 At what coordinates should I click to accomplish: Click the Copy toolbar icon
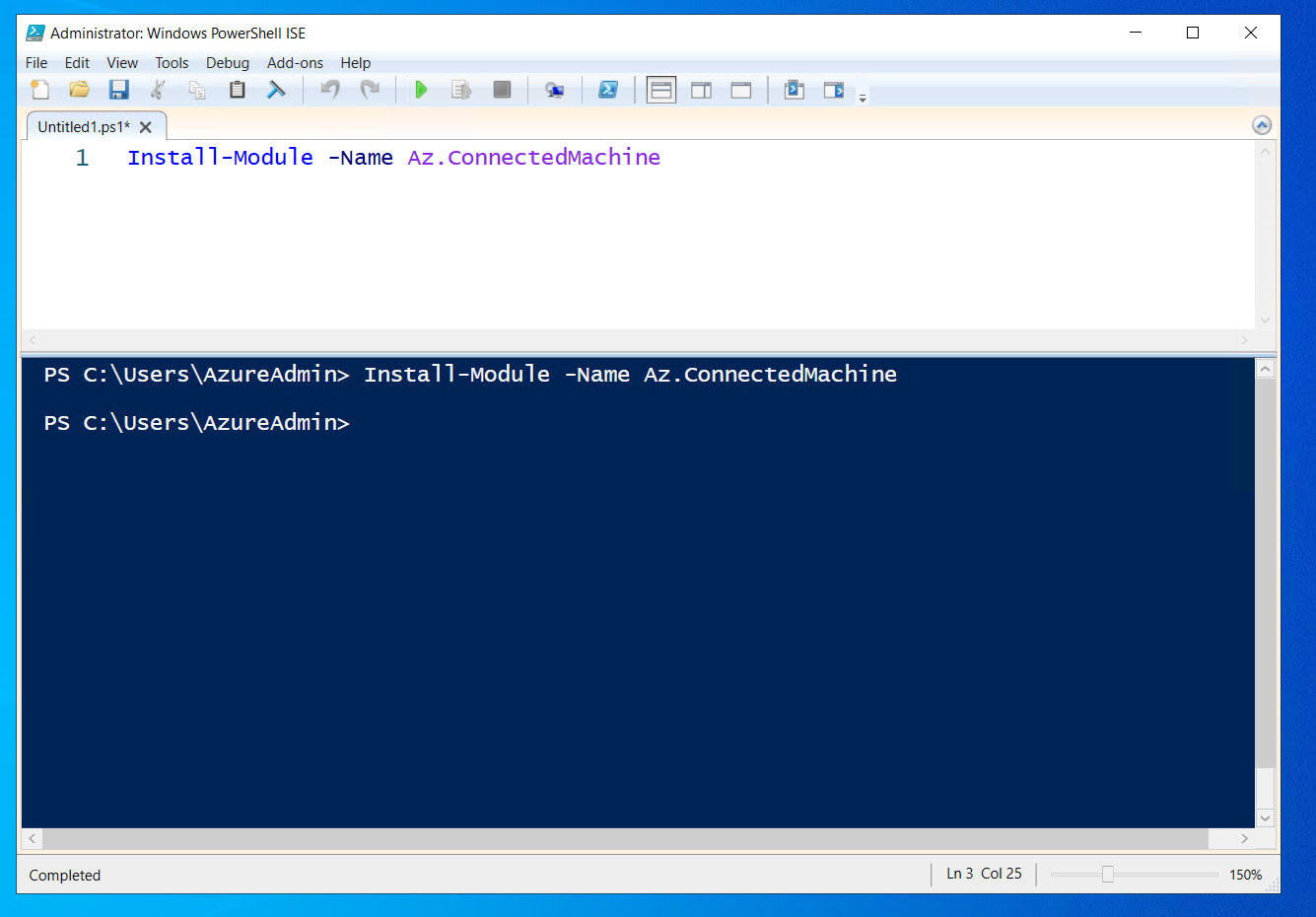click(197, 90)
